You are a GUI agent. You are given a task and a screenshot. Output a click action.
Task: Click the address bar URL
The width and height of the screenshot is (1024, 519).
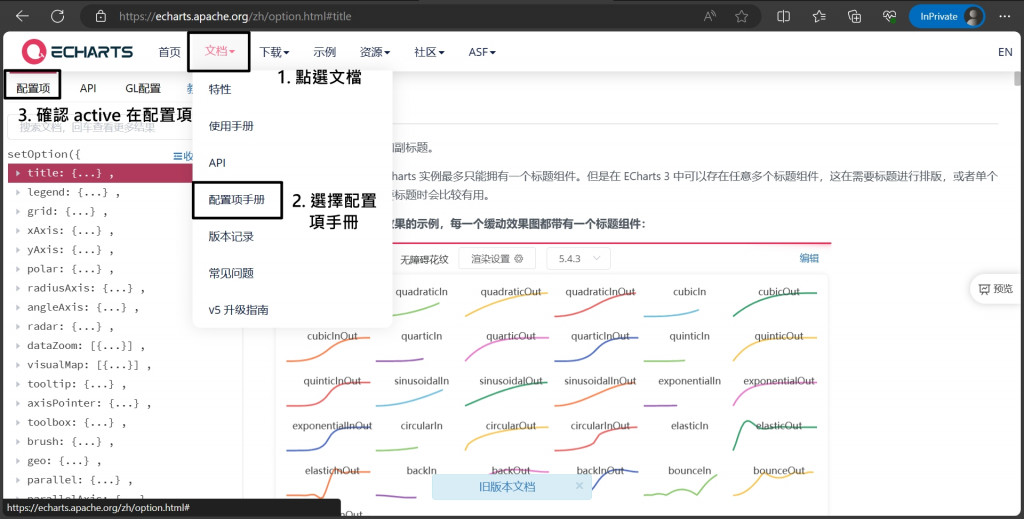point(235,16)
